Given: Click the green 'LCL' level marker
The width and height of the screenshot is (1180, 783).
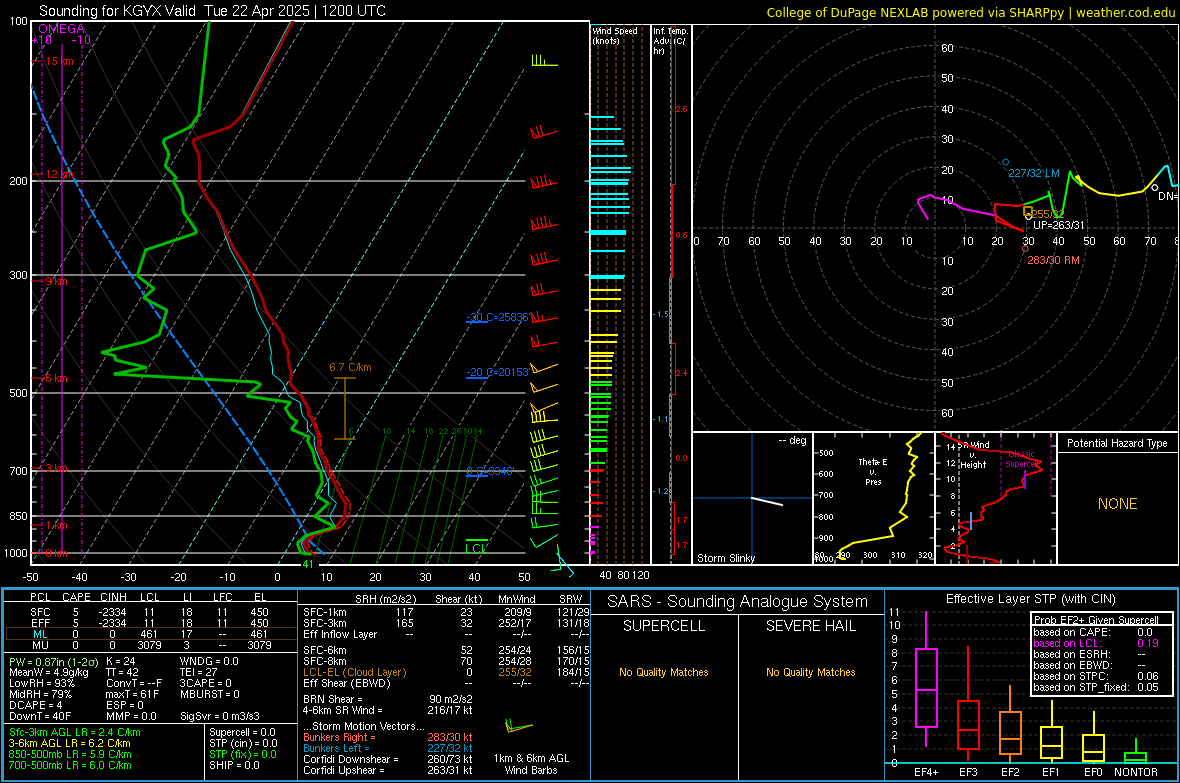Looking at the screenshot, I should (476, 548).
